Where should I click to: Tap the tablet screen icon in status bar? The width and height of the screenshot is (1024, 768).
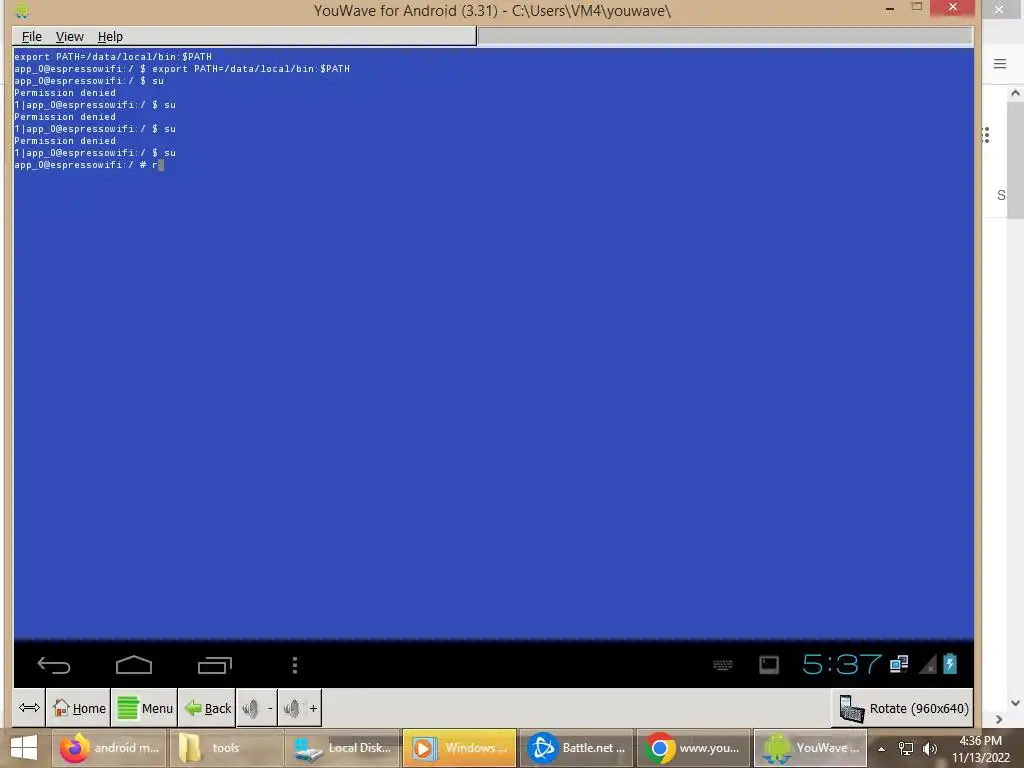point(769,665)
